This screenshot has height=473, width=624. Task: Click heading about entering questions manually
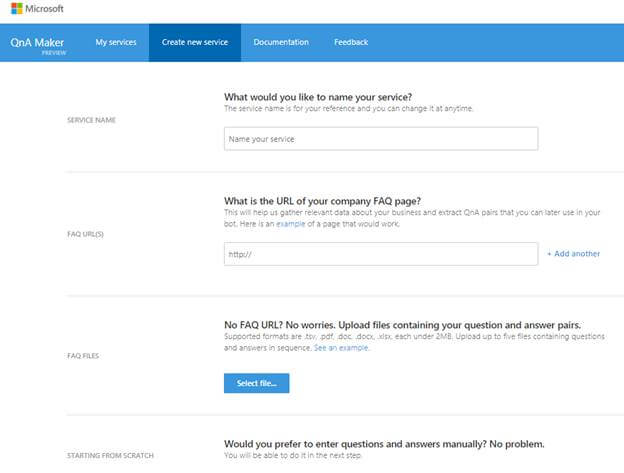pos(384,444)
